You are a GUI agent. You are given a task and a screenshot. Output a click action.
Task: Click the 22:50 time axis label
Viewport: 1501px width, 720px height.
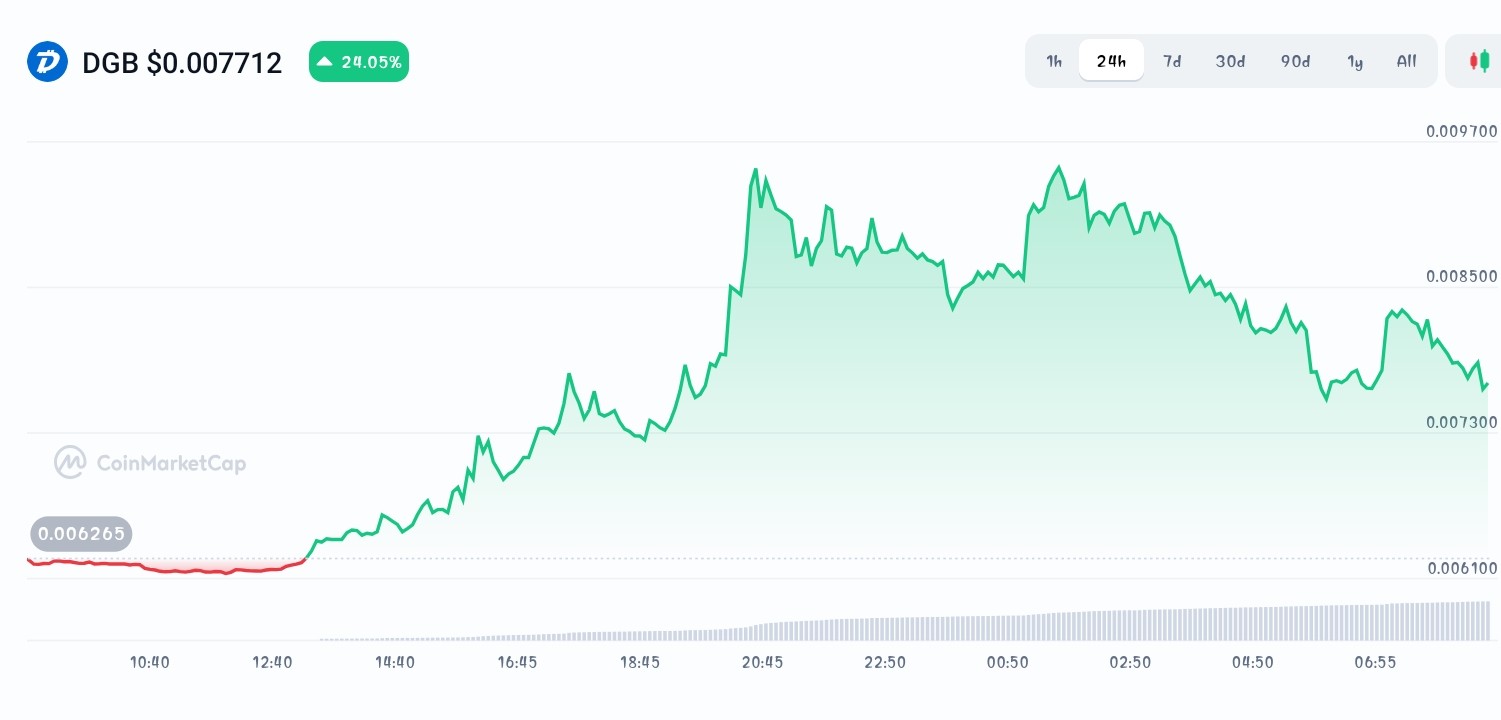click(x=885, y=662)
